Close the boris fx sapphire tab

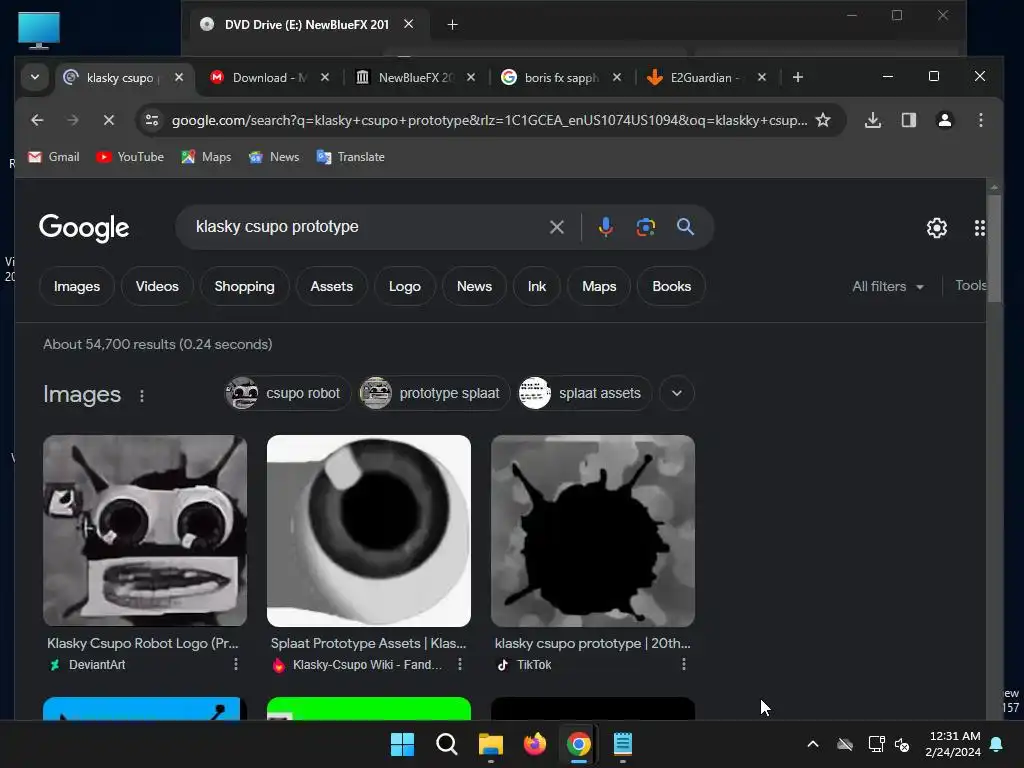point(616,77)
